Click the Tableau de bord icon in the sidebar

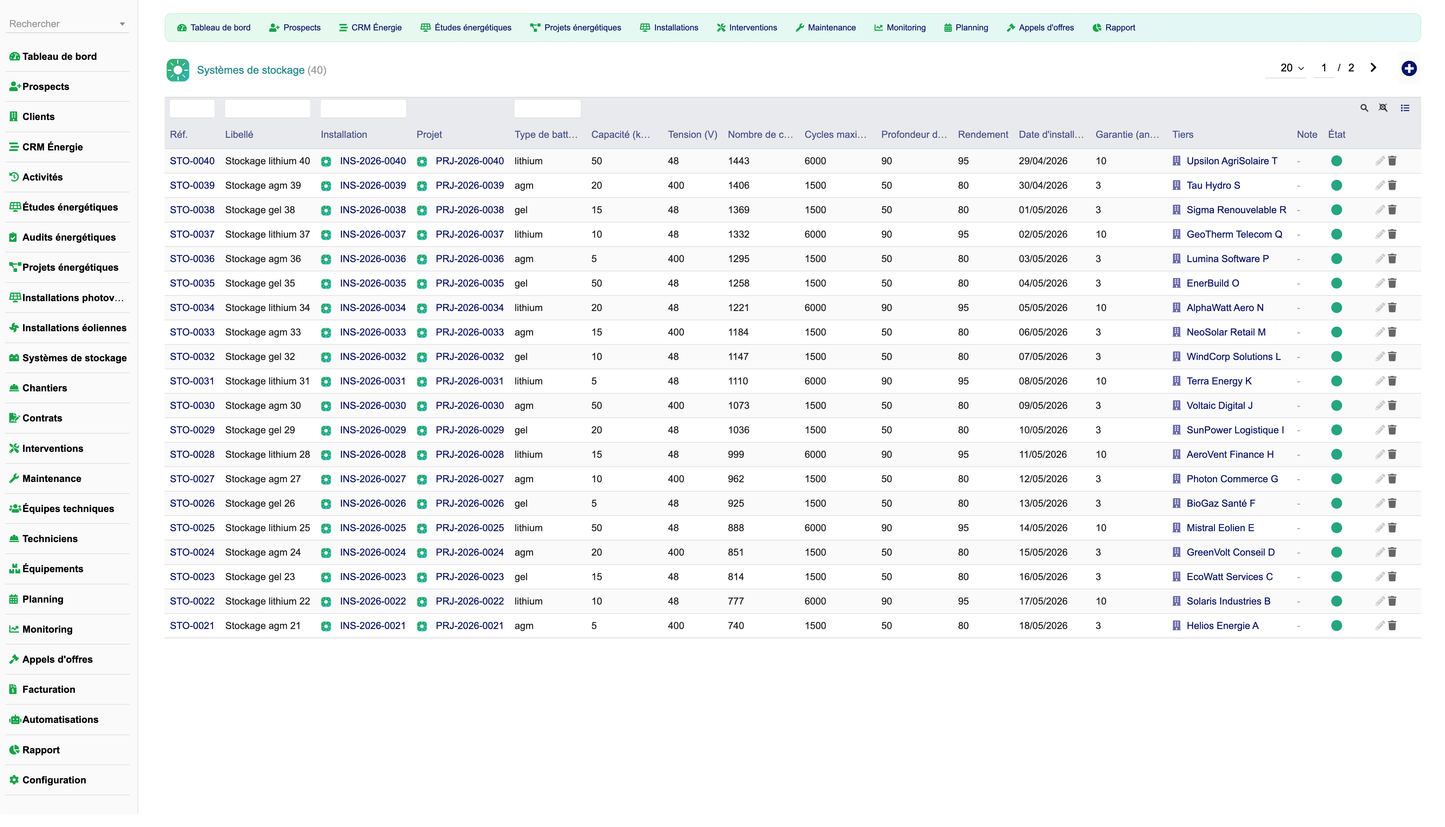[14, 57]
